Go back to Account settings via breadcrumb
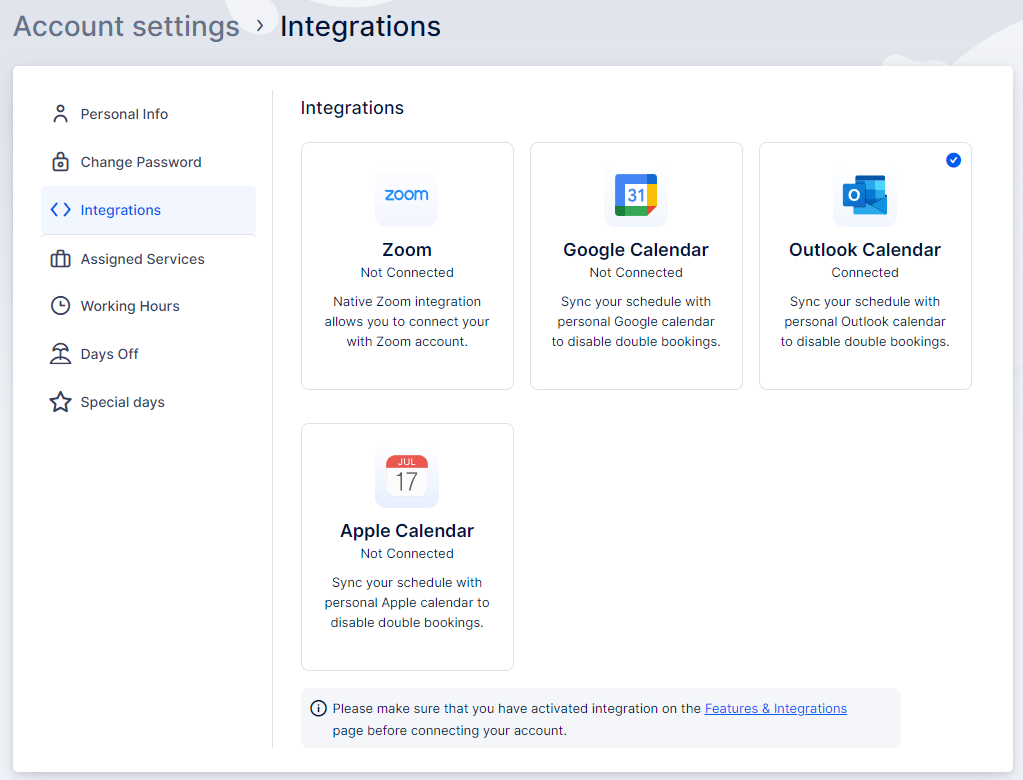Viewport: 1023px width, 780px height. pos(126,26)
